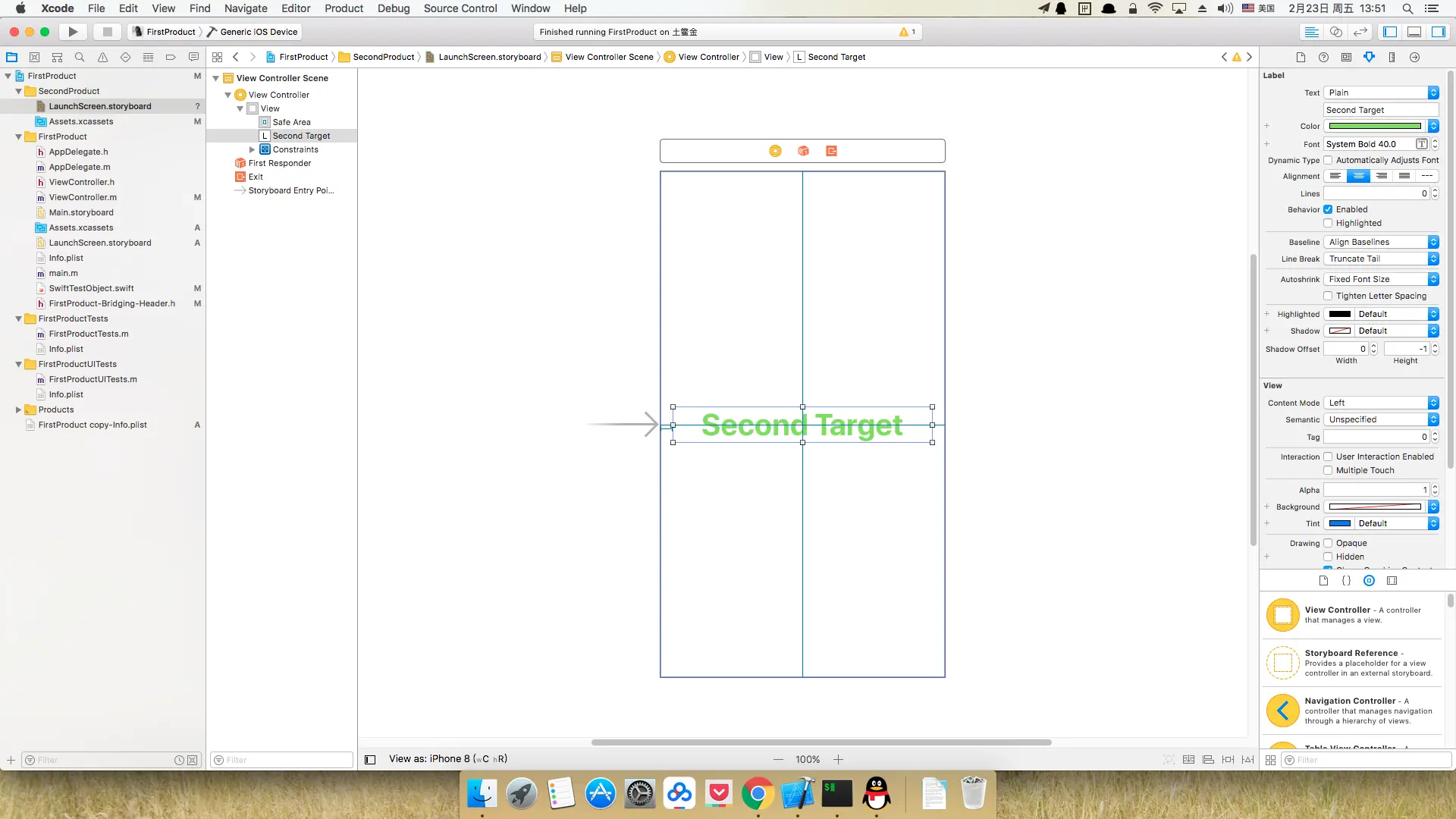Open the Line Break dropdown
The height and width of the screenshot is (819, 1456).
coord(1380,259)
